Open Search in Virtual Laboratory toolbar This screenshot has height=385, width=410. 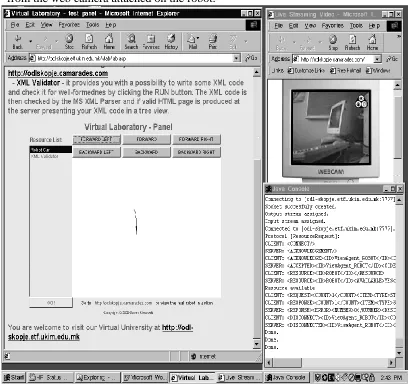tap(131, 42)
